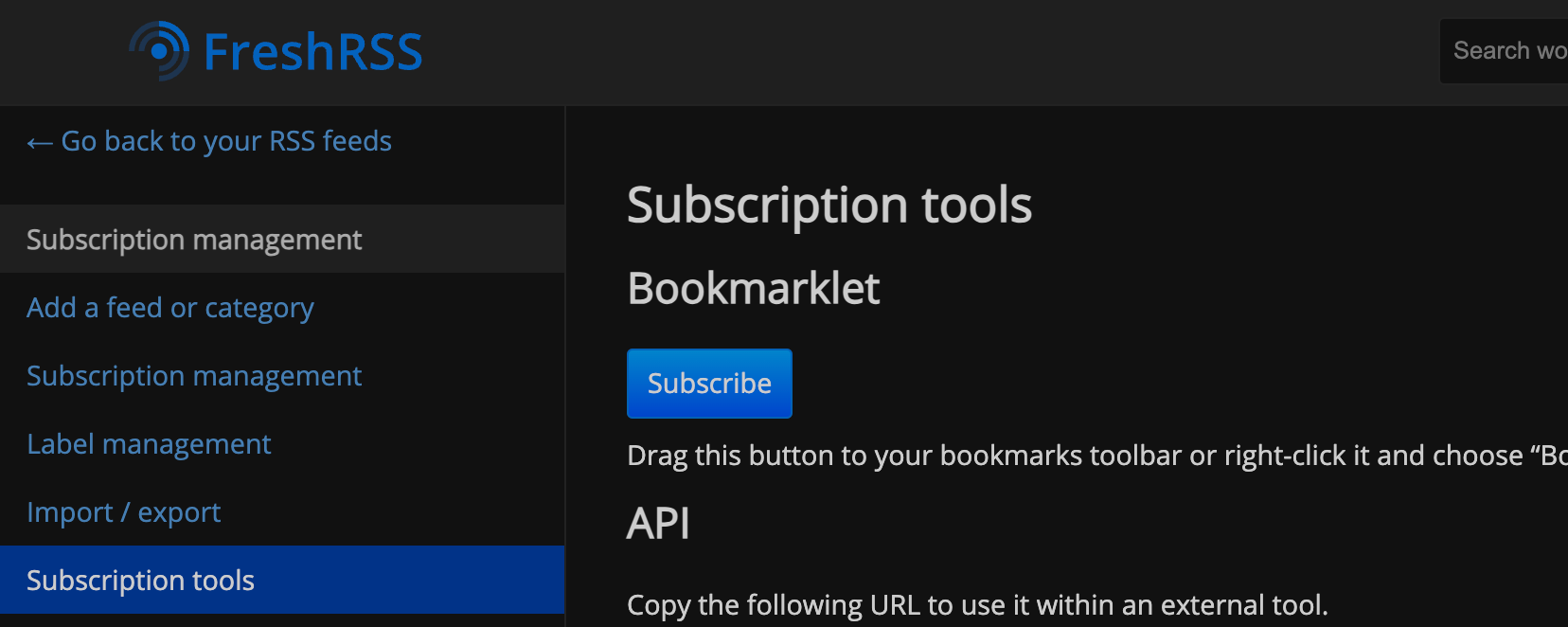
Task: Focus the search field in the header
Action: [x=1504, y=51]
